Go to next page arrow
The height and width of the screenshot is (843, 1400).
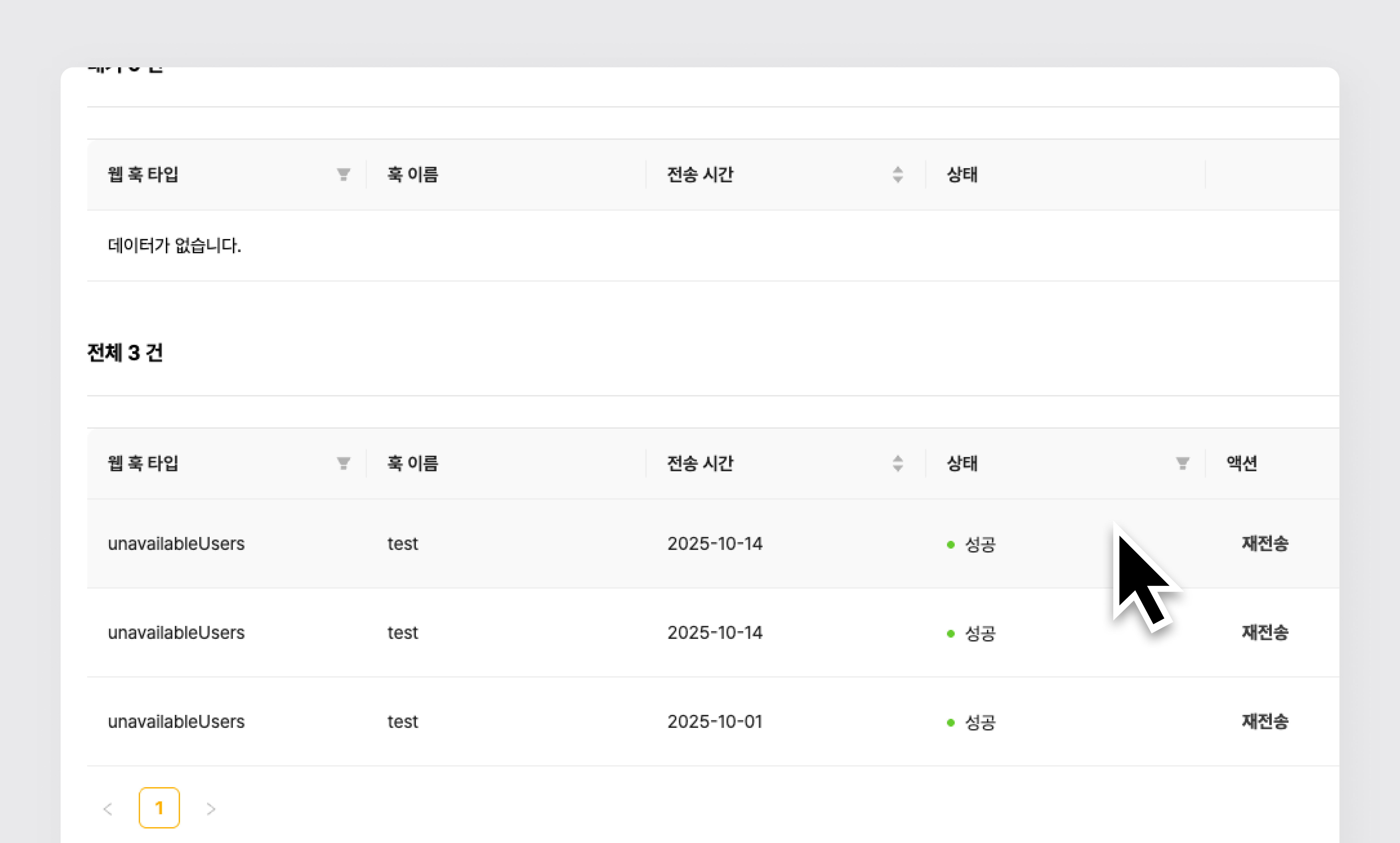[211, 808]
